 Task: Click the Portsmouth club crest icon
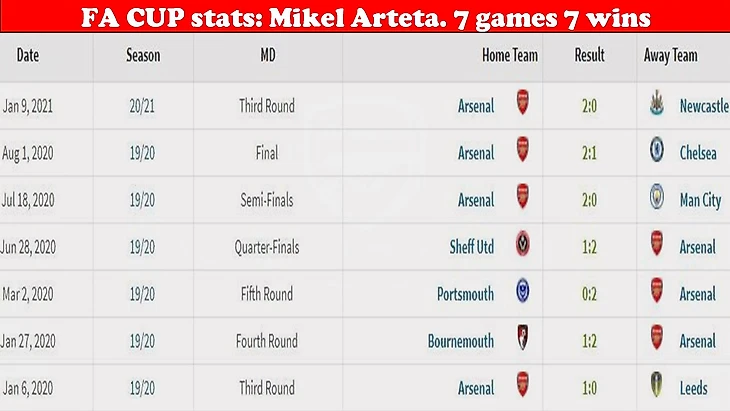click(523, 291)
